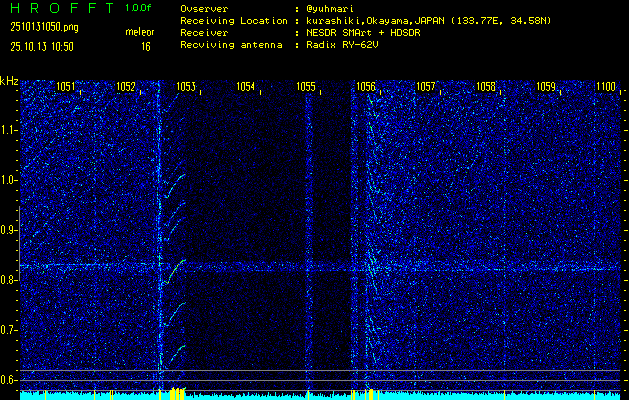Click the 1100 time marker

point(606,87)
